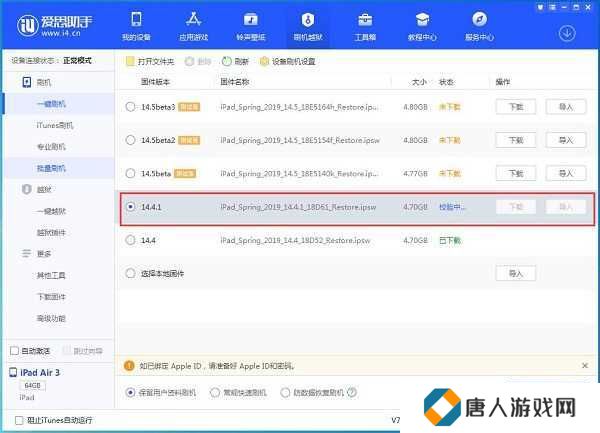Screen dimensions: 600x433
Task: Open 越狱插件 in sidebar
Action: pos(51,233)
